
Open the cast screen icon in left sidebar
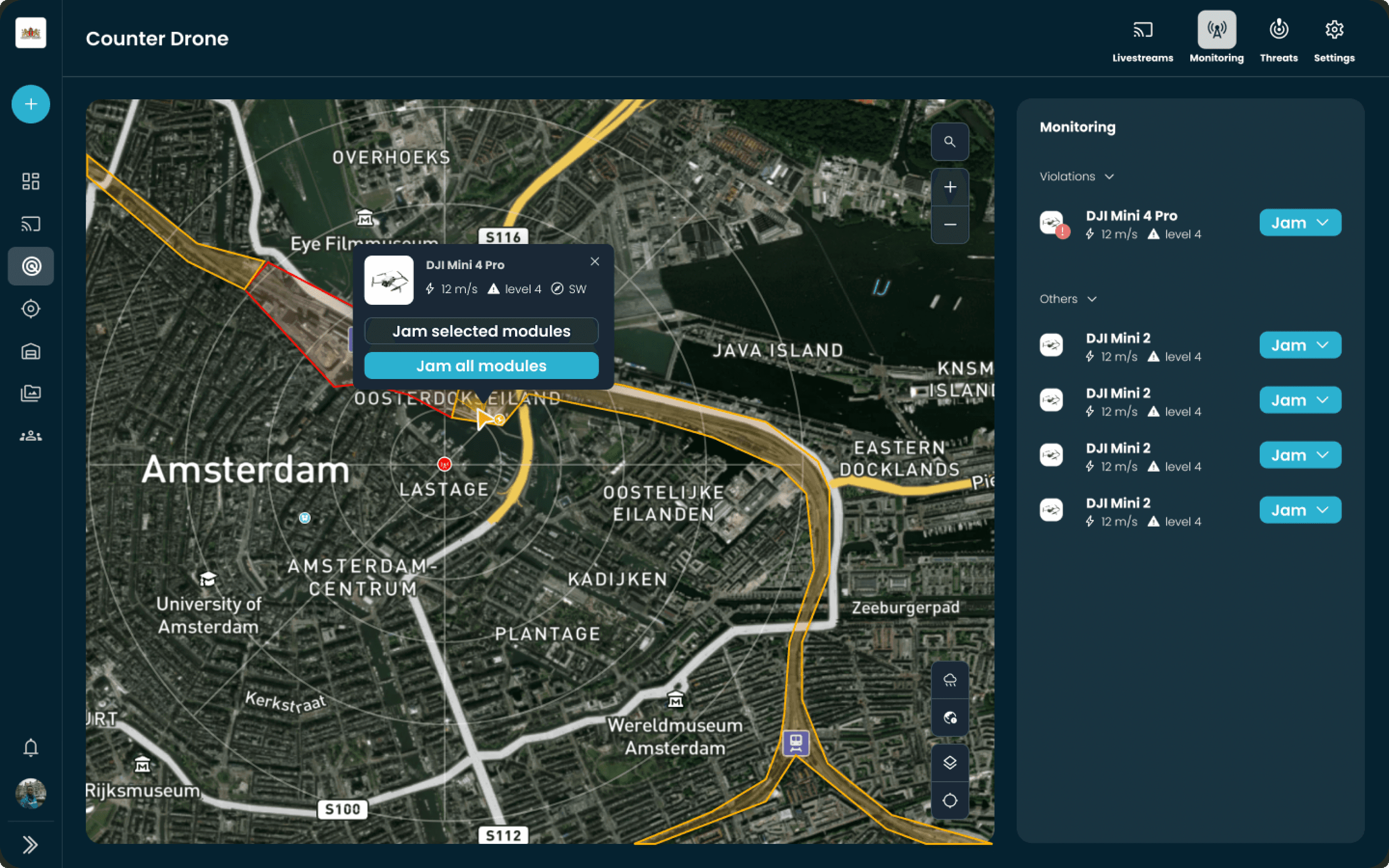(x=31, y=224)
